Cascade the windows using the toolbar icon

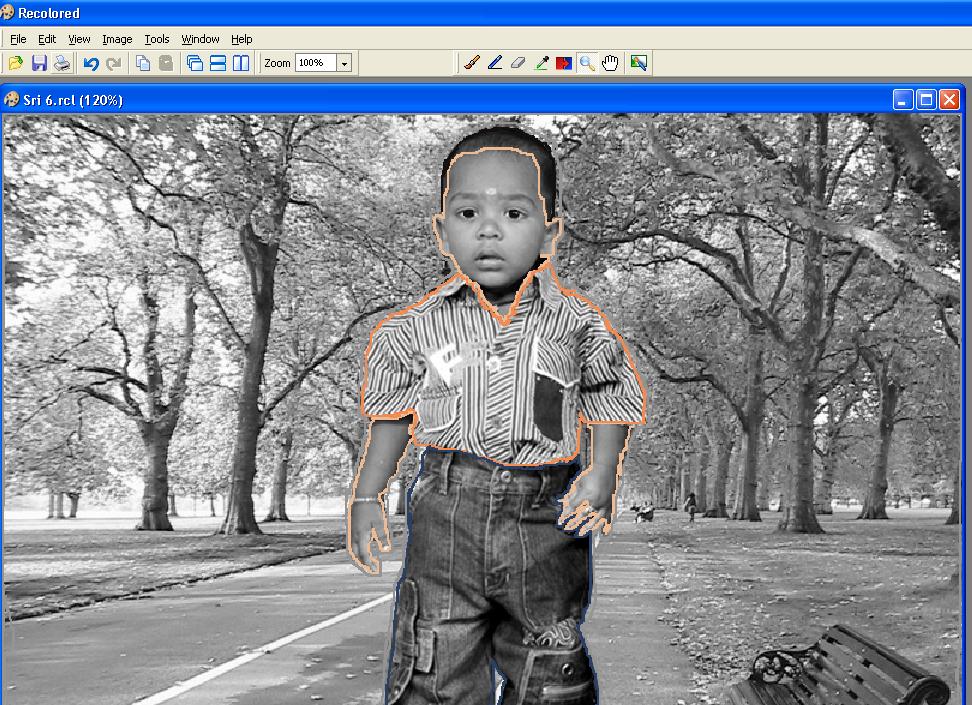(x=195, y=63)
